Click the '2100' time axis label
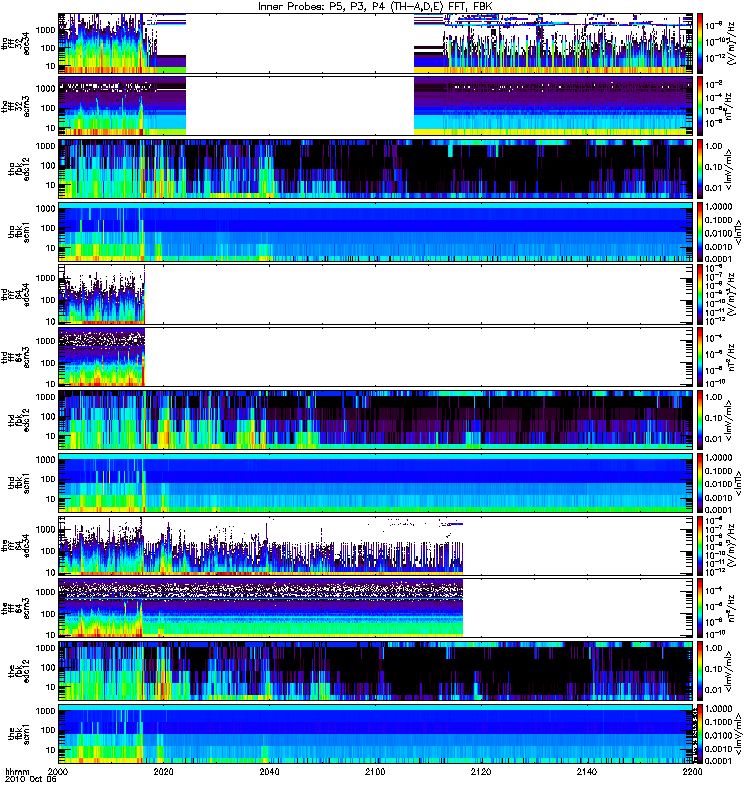This screenshot has width=750, height=800. 375,771
